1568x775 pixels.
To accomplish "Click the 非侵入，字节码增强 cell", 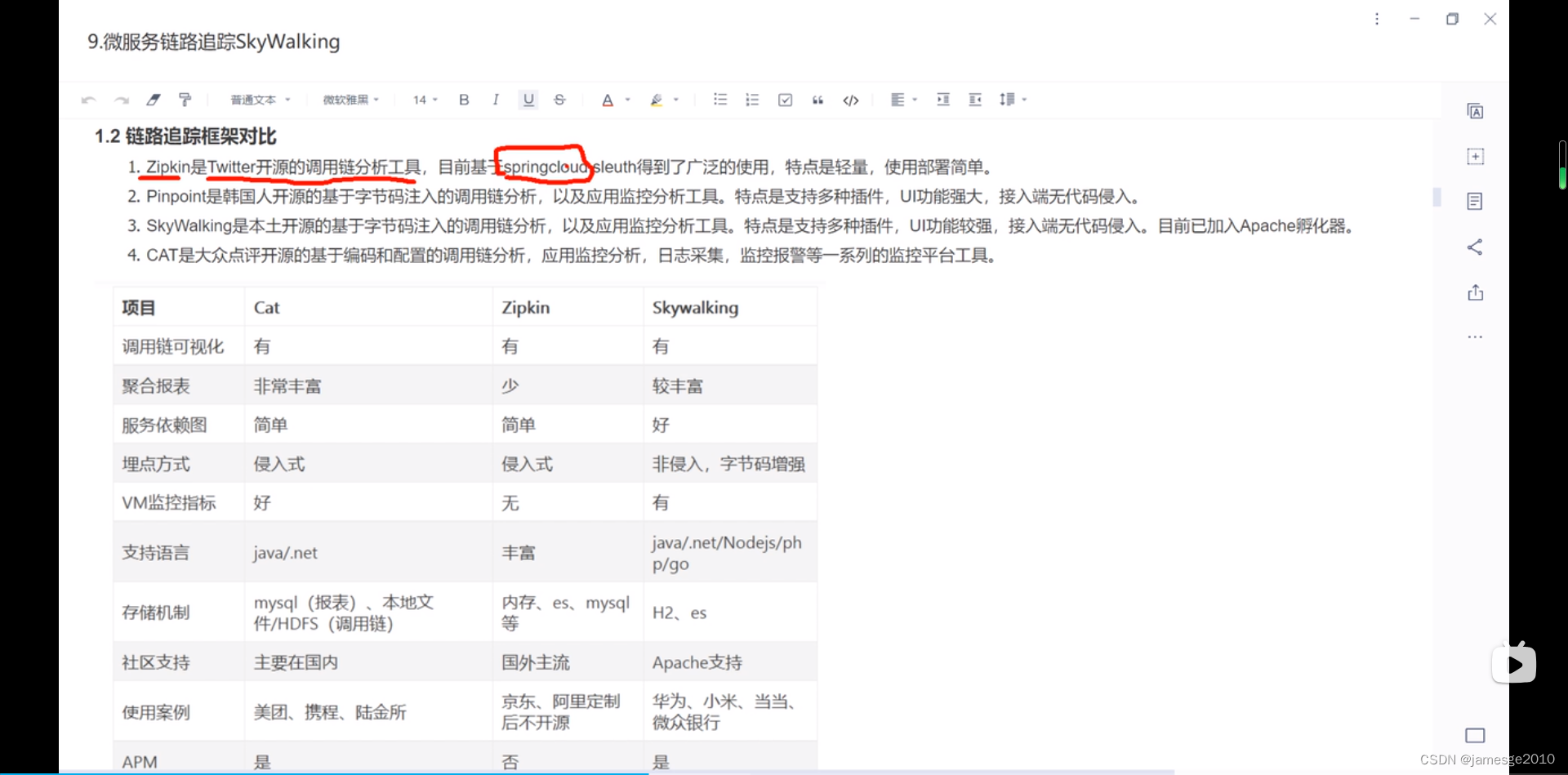I will pyautogui.click(x=728, y=464).
